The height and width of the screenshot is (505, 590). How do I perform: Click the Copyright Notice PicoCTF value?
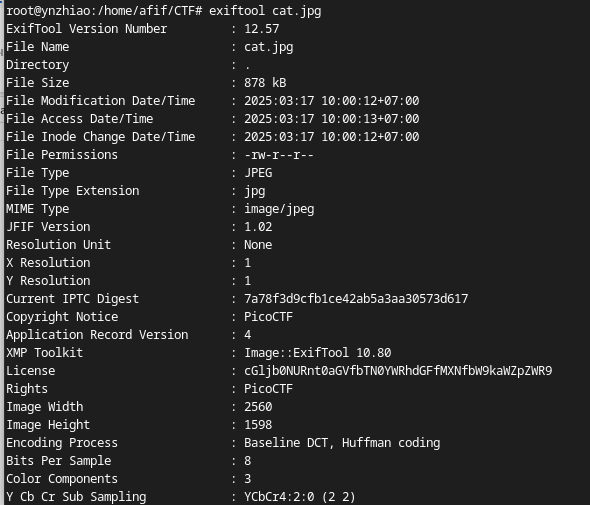click(268, 317)
